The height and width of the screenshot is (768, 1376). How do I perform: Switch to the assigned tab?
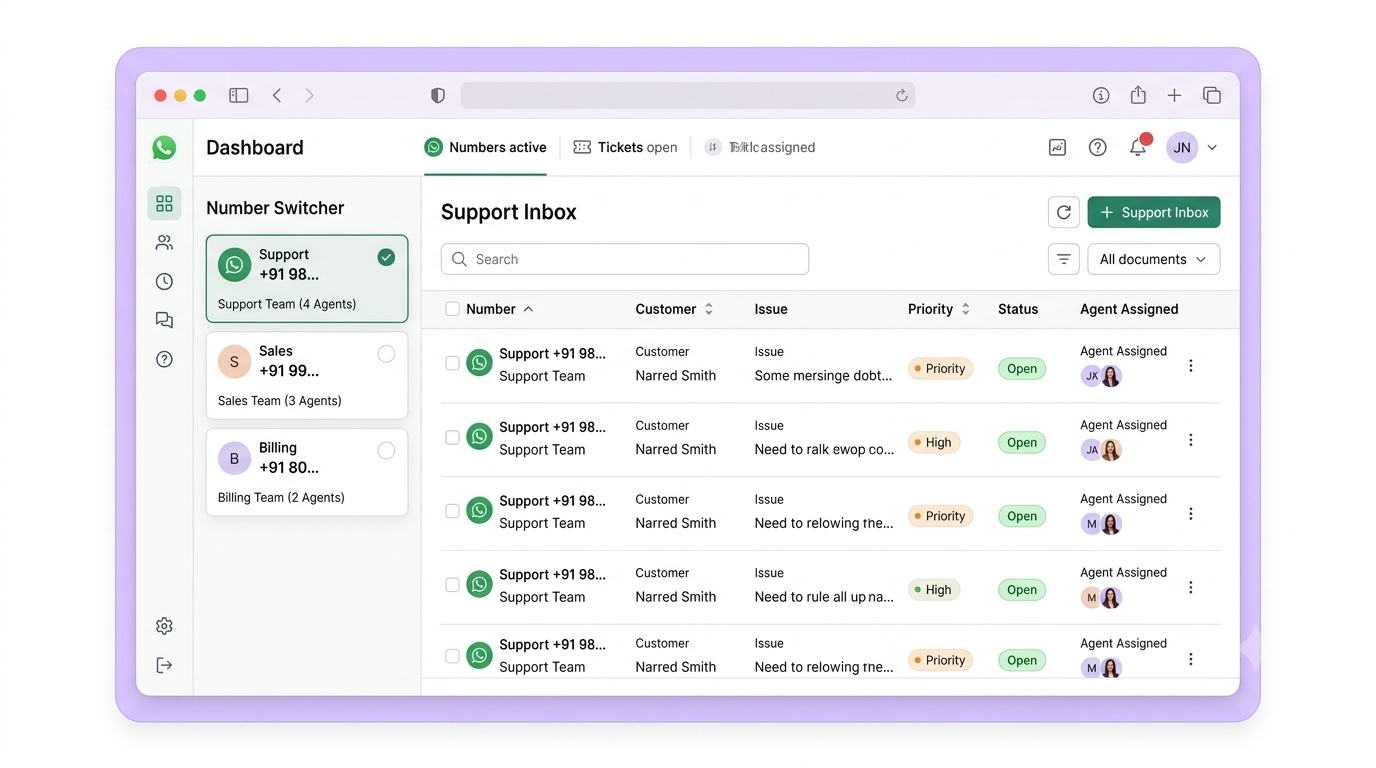tap(760, 147)
